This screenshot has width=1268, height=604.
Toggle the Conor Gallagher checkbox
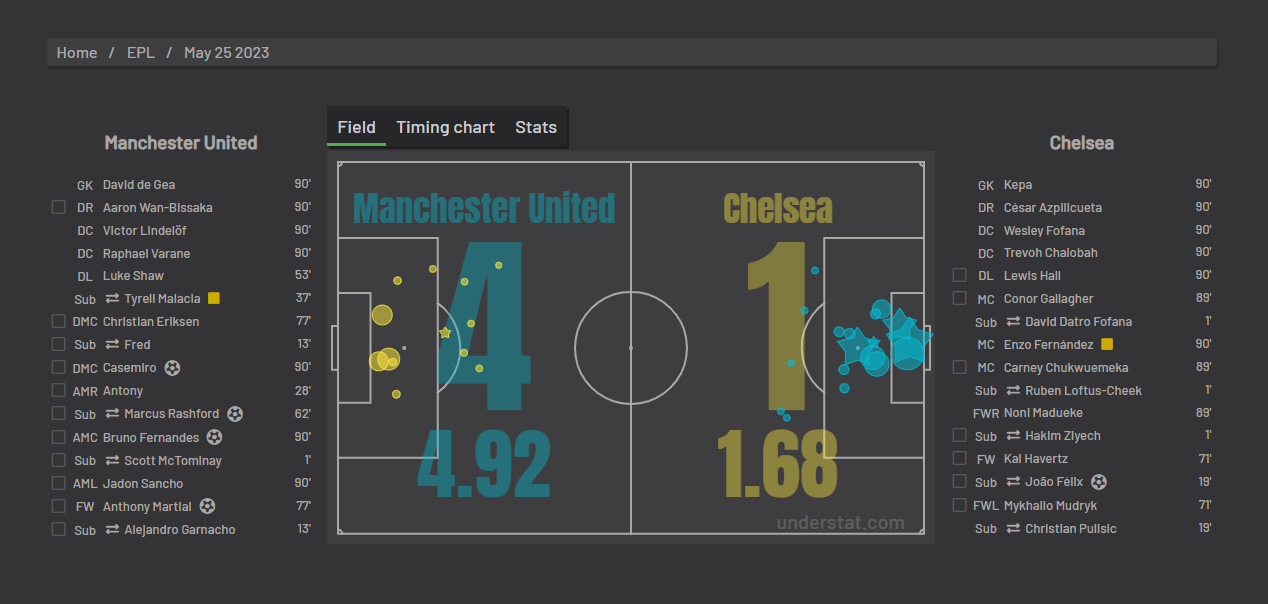point(960,298)
